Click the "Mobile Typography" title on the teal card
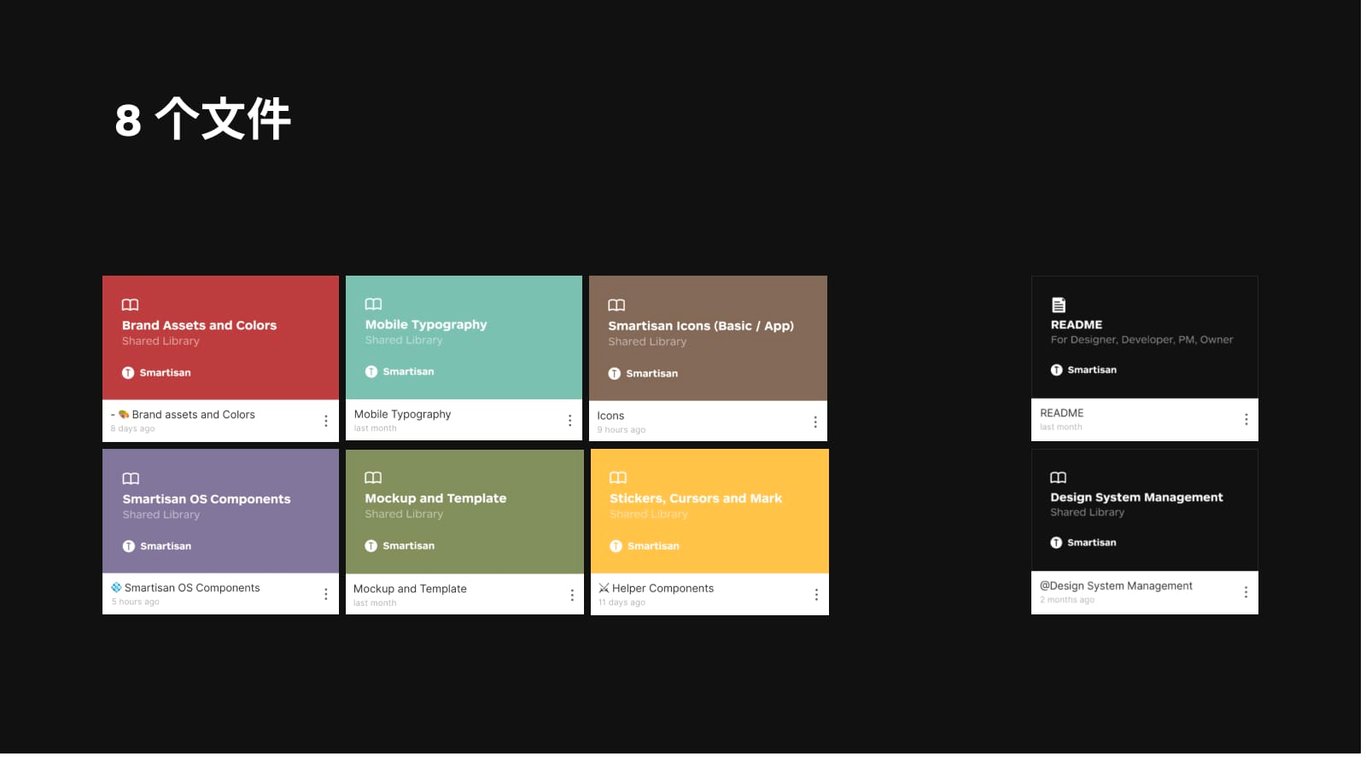The image size is (1366, 768). coord(426,325)
